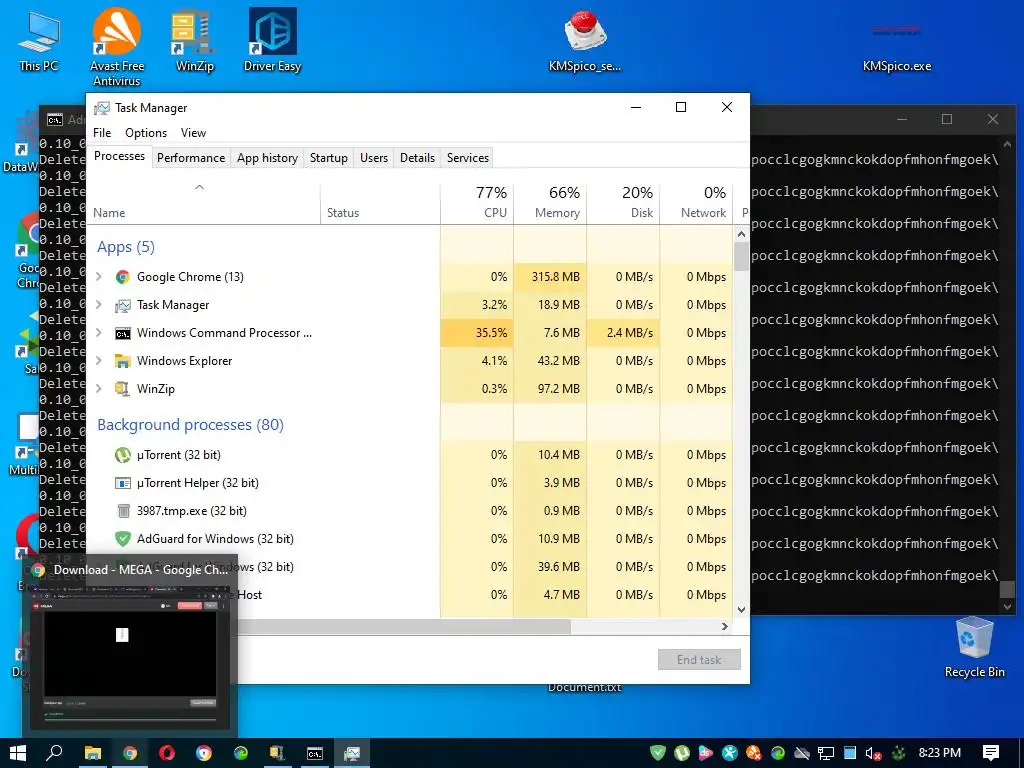Switch to Opera in the taskbar
1024x768 pixels.
[167, 753]
